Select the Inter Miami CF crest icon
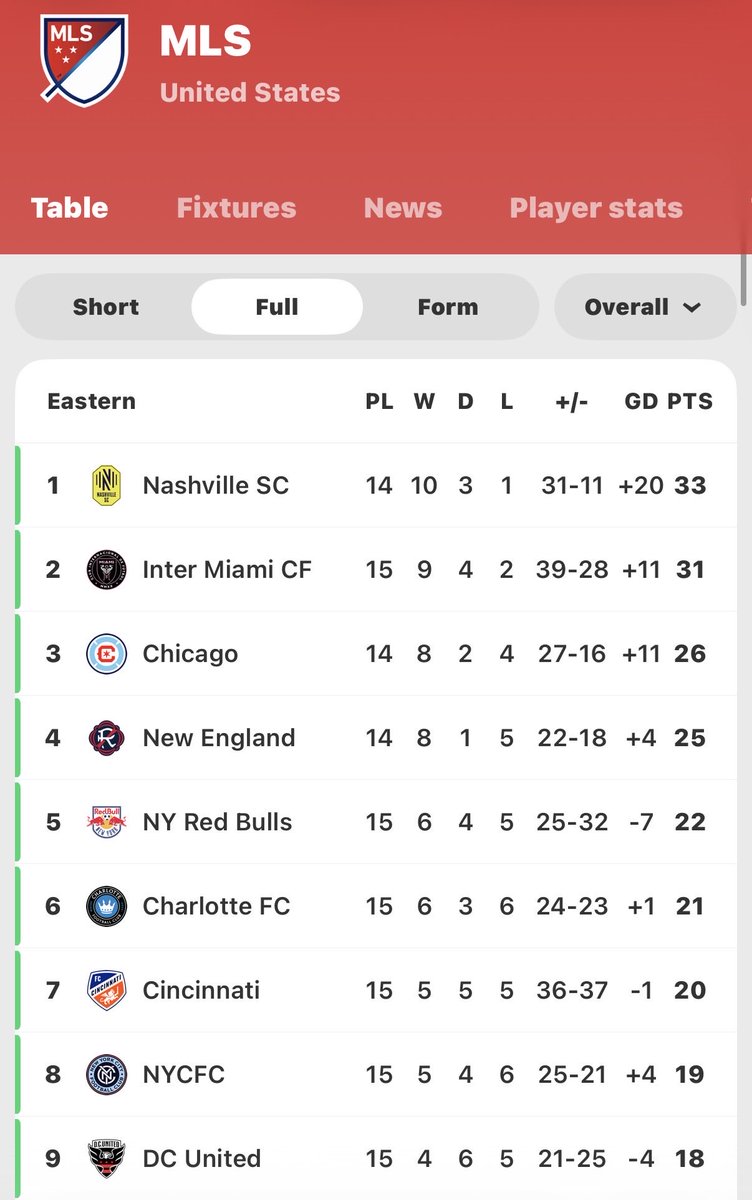Viewport: 752px width, 1200px height. 106,570
